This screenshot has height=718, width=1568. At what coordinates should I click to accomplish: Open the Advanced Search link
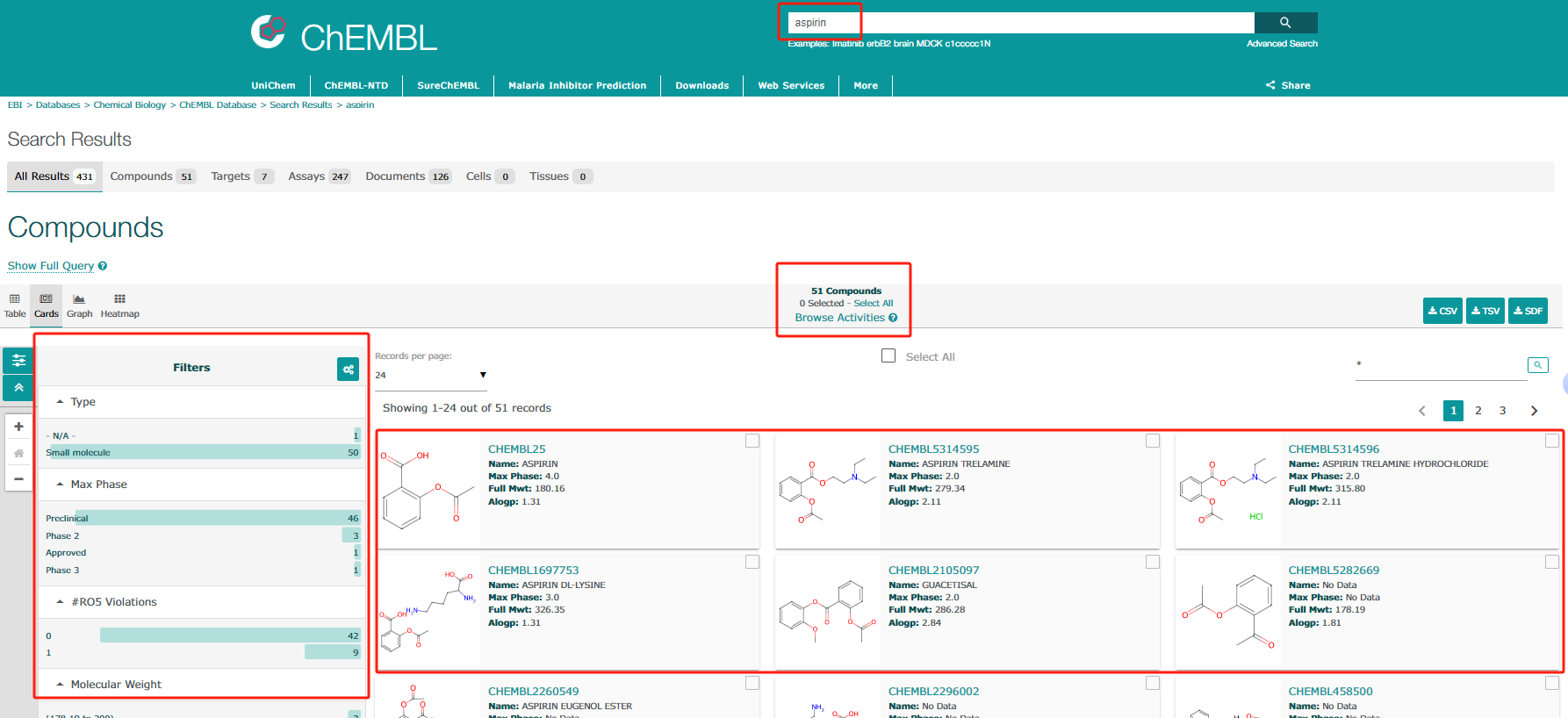pos(1282,43)
